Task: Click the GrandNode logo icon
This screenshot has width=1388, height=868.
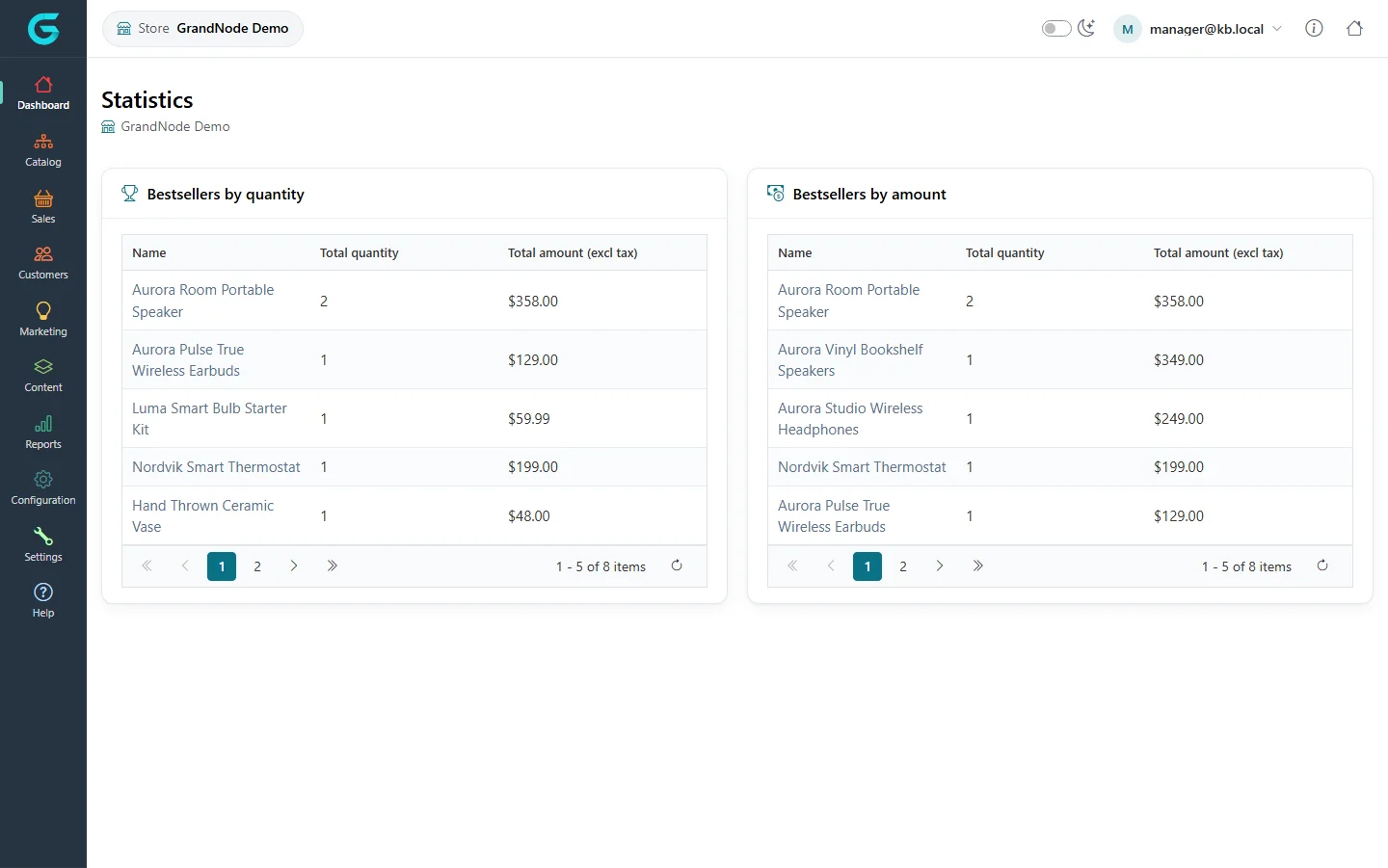Action: click(43, 29)
